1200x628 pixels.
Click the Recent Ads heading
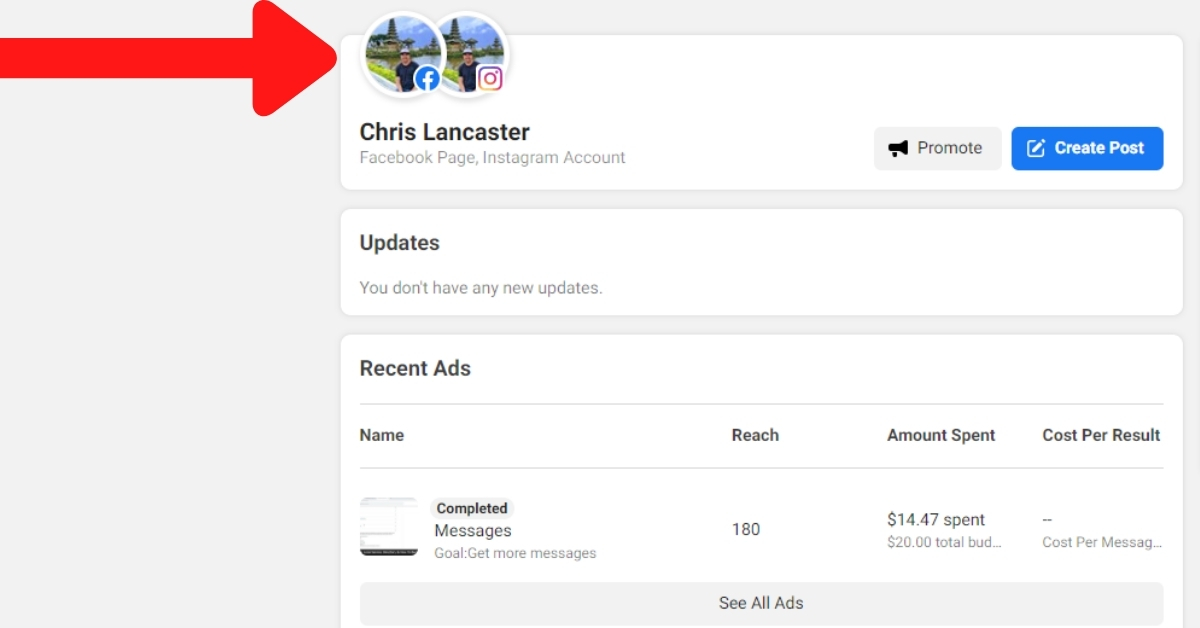[415, 368]
